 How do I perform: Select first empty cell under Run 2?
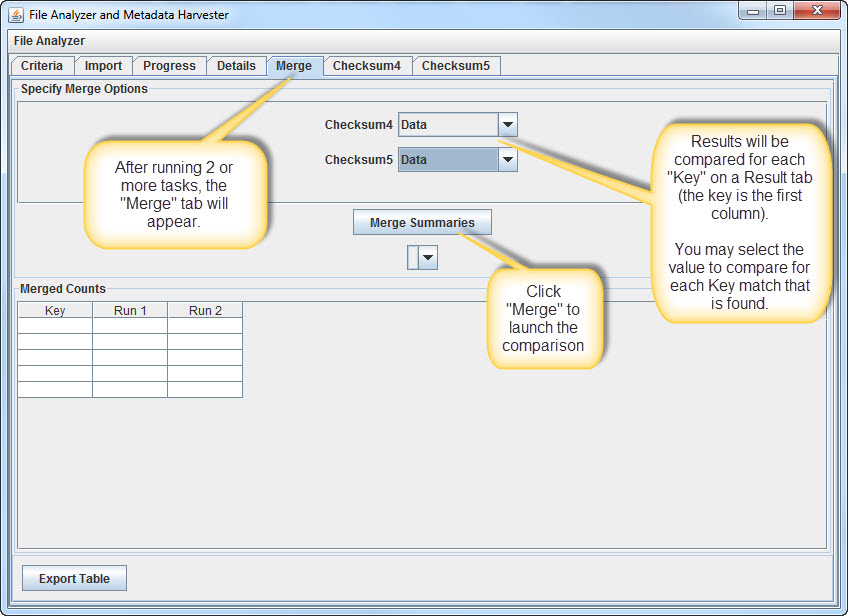(205, 326)
